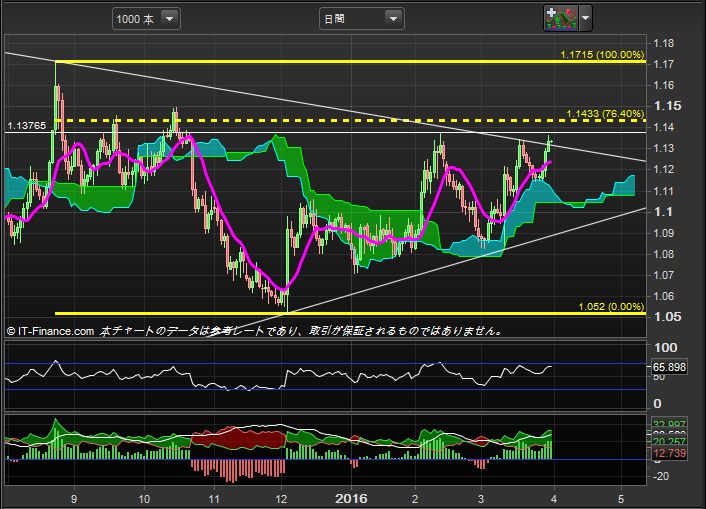Screen dimensions: 706x509
Task: Click the 1.15 price axis label
Action: click(x=668, y=106)
